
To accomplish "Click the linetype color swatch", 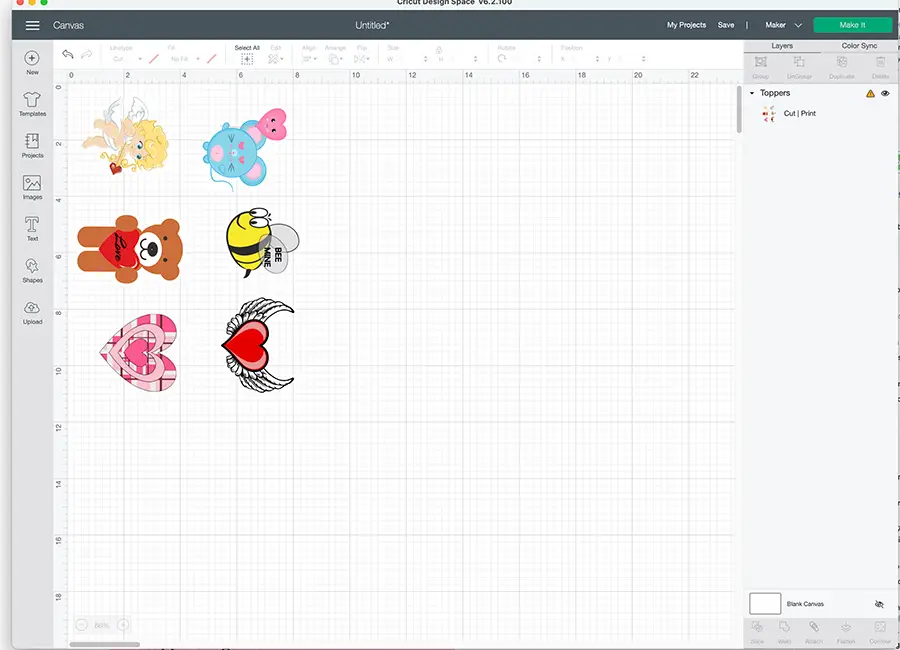I will pos(154,59).
